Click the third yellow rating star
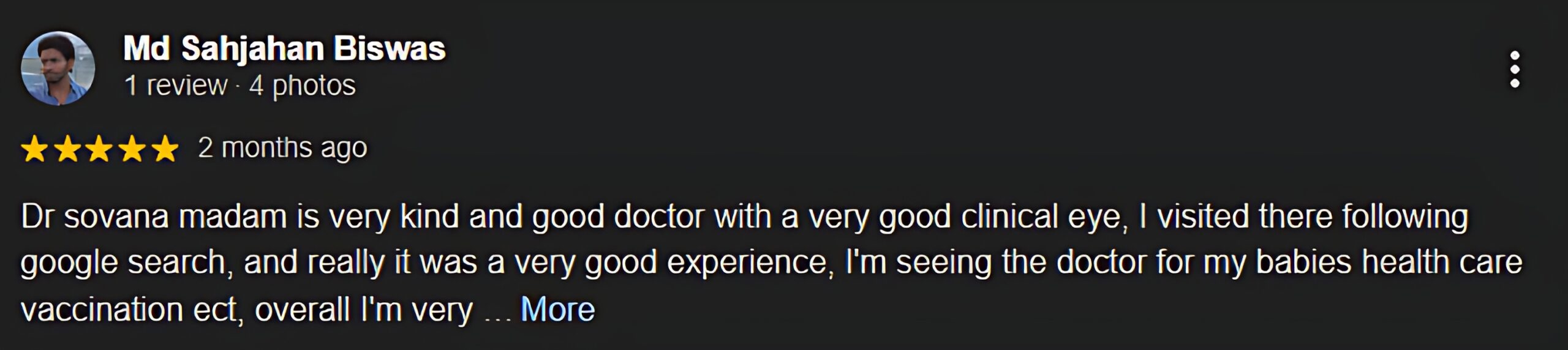Image resolution: width=1568 pixels, height=350 pixels. [100, 149]
